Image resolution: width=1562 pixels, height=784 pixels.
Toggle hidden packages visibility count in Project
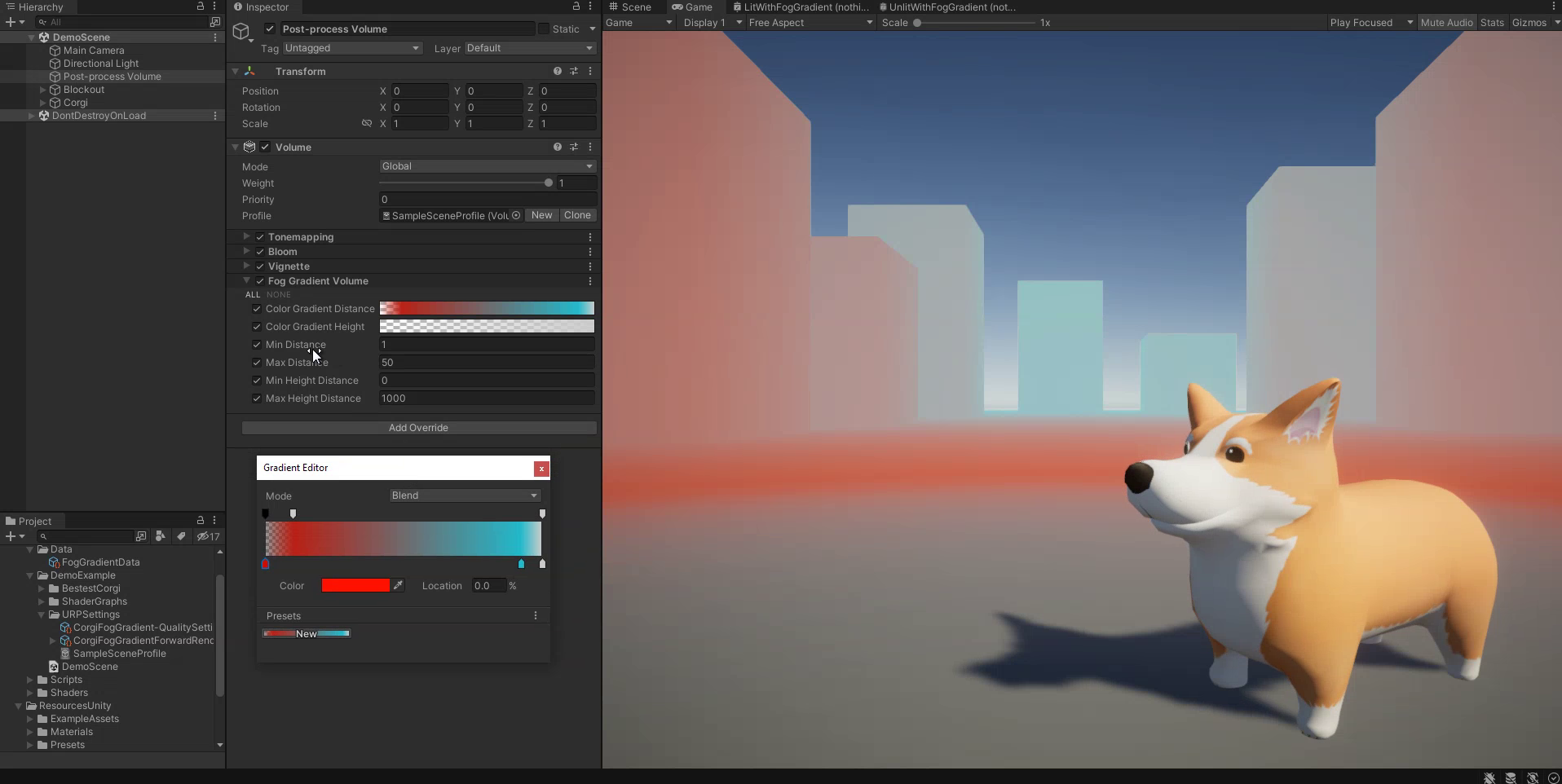point(209,536)
